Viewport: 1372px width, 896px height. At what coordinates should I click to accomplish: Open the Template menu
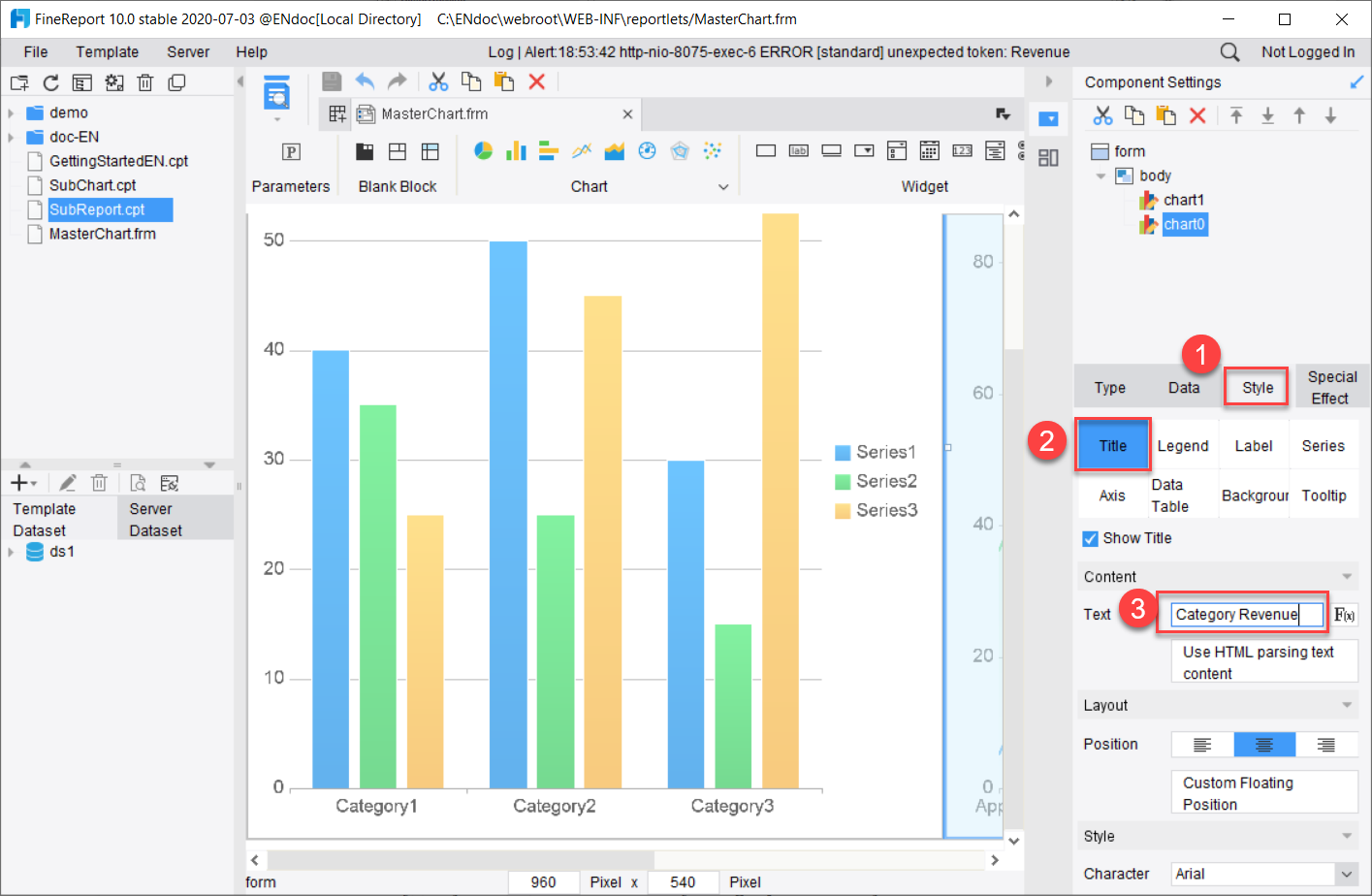(x=107, y=52)
